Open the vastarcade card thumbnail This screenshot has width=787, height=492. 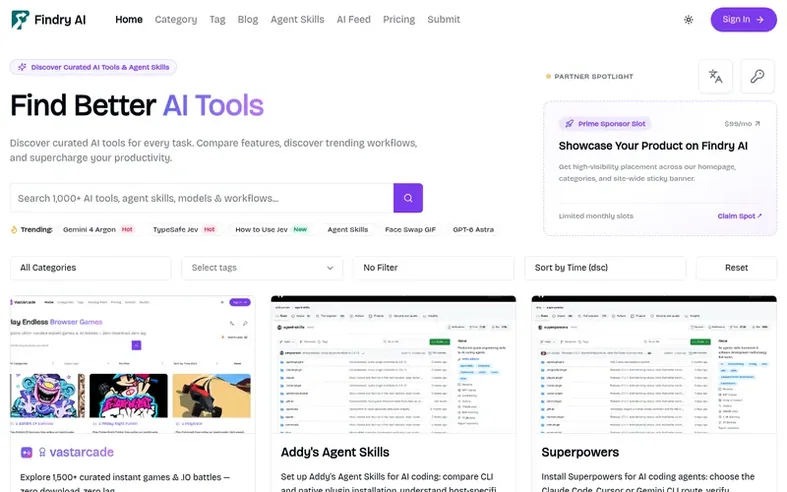click(x=133, y=364)
